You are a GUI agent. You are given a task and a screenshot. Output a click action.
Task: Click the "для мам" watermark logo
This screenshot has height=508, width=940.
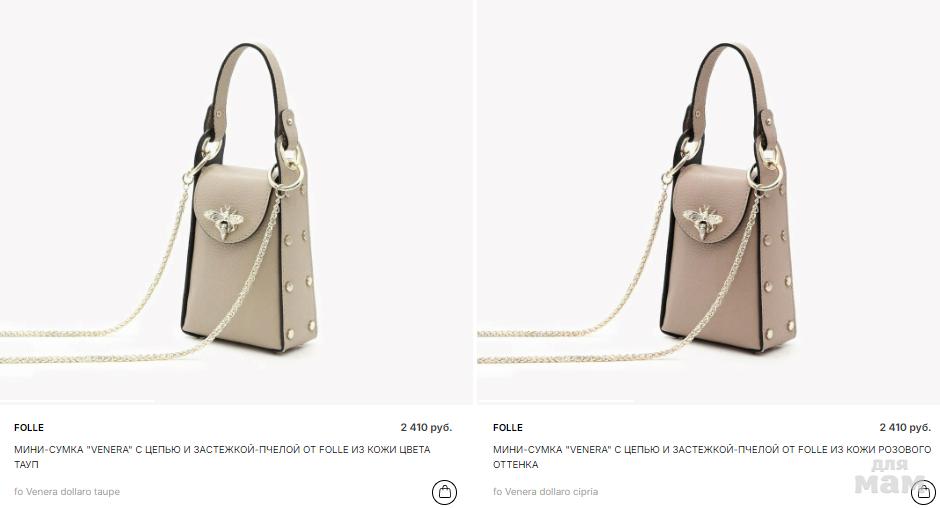(x=890, y=478)
